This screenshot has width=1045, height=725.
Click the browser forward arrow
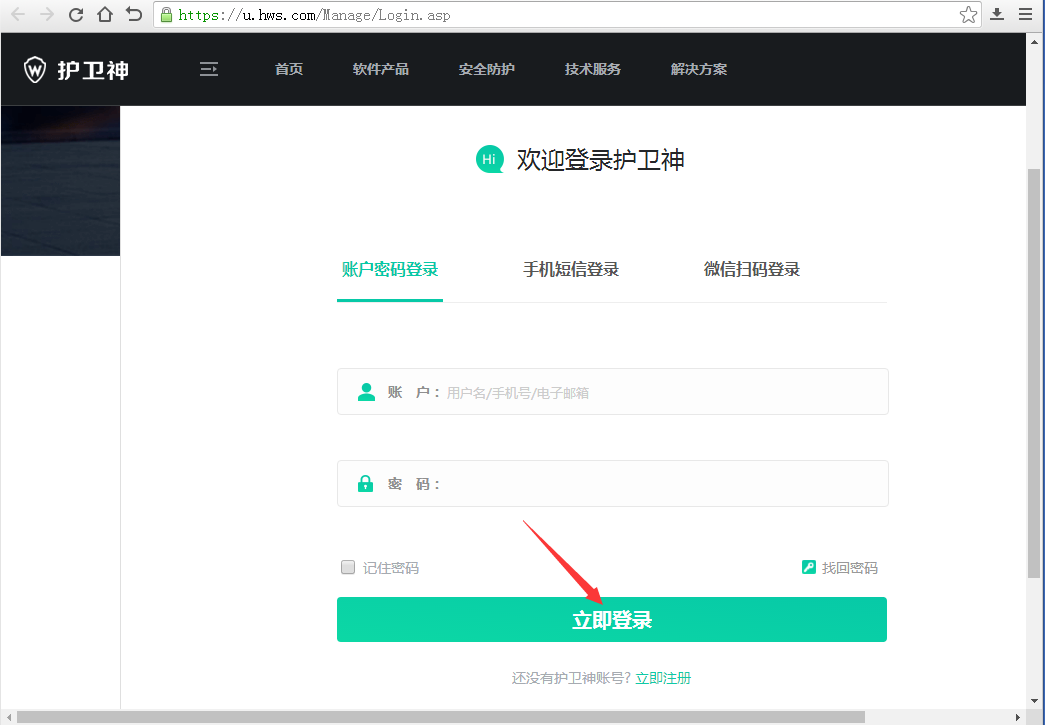pos(47,15)
